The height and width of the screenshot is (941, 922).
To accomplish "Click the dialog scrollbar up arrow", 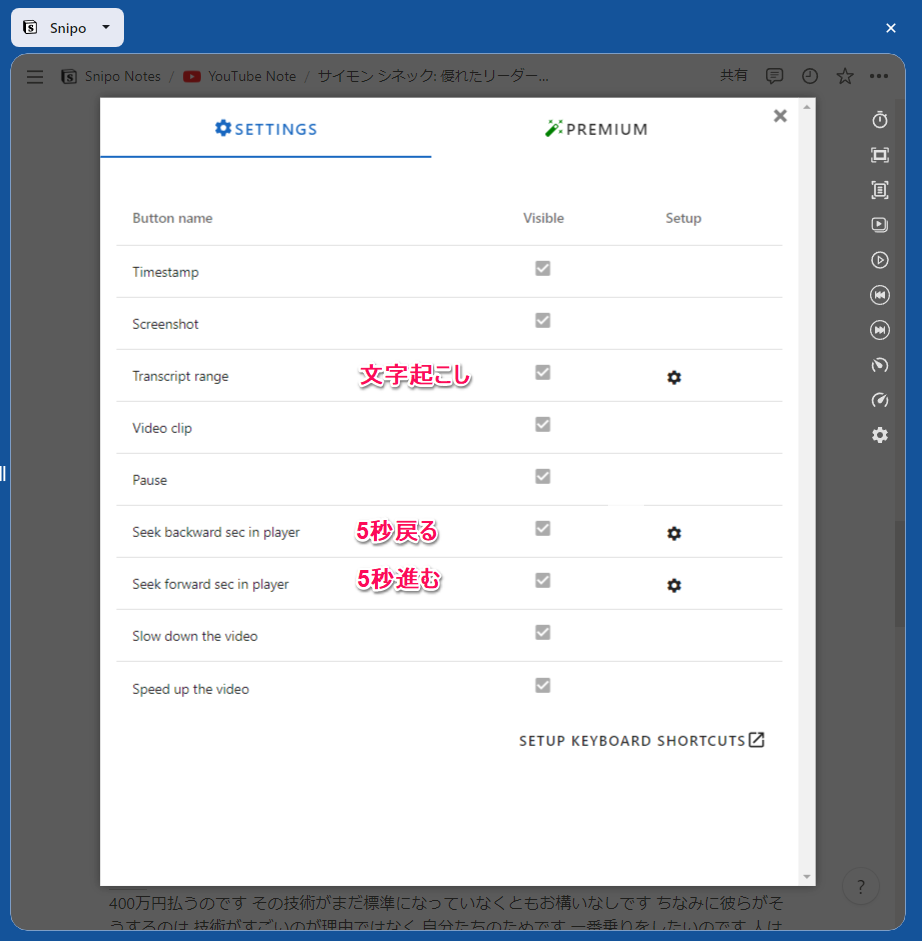I will point(807,107).
